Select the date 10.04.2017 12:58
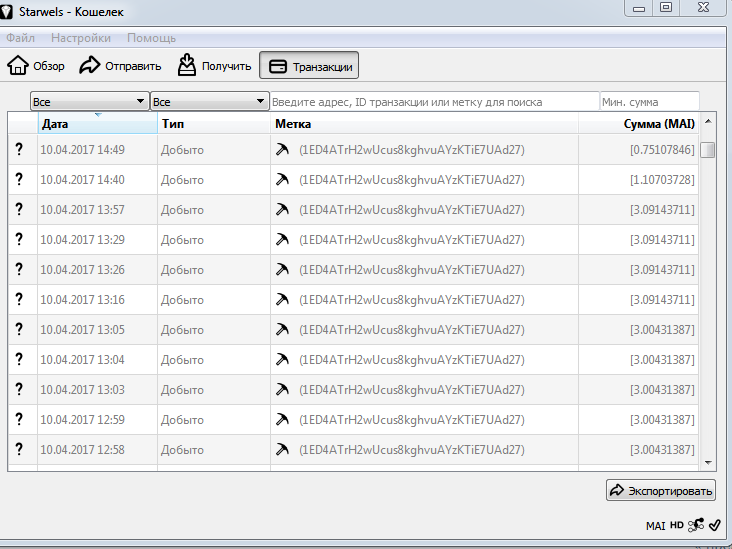This screenshot has width=732, height=549. click(x=82, y=450)
